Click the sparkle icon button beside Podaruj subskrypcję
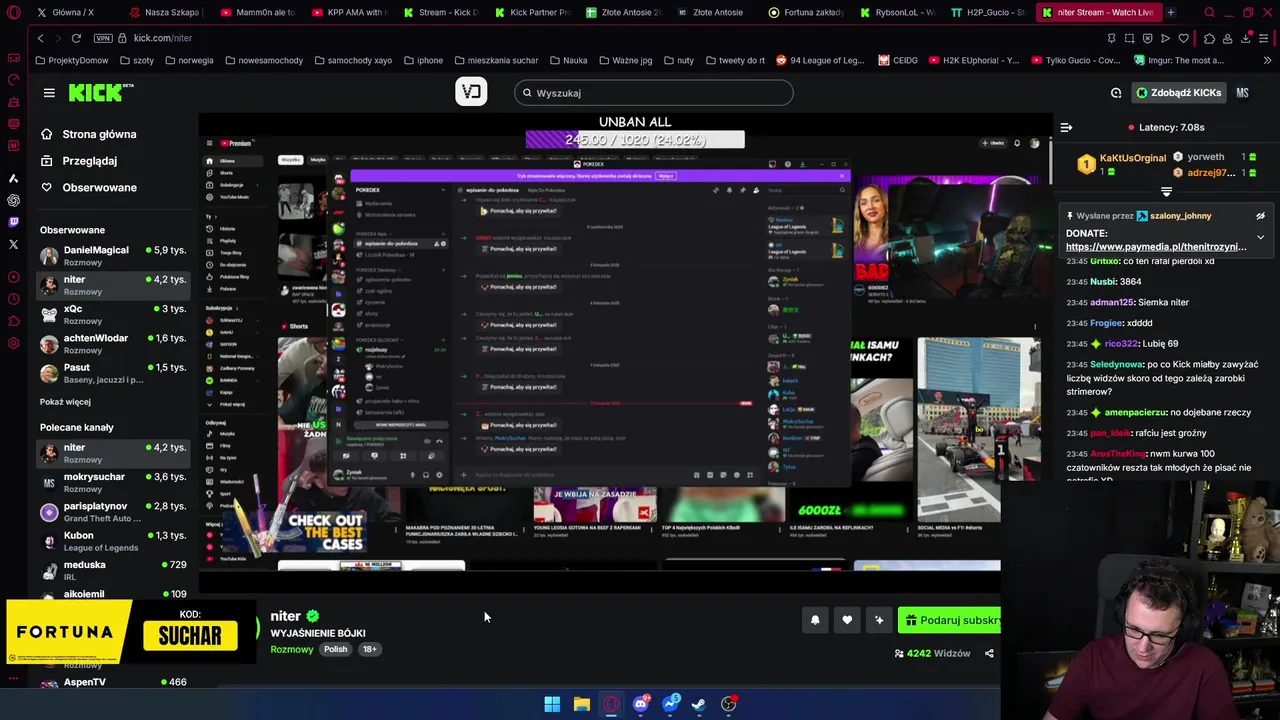Image resolution: width=1280 pixels, height=720 pixels. tap(879, 620)
